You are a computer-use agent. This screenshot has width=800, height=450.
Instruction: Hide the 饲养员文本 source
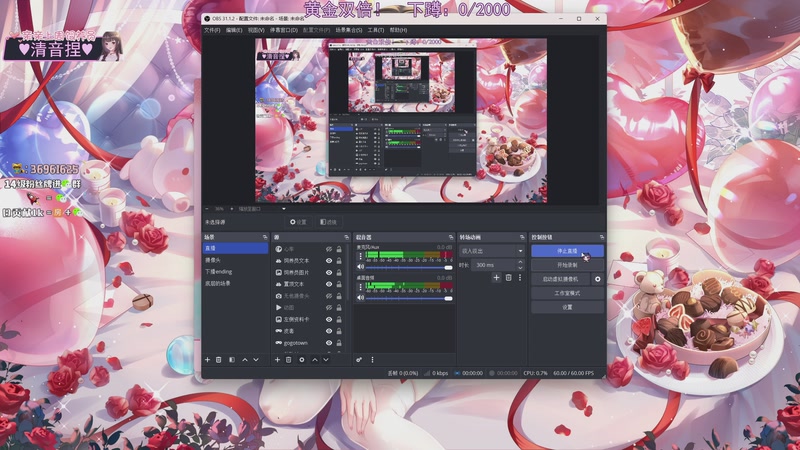329,261
